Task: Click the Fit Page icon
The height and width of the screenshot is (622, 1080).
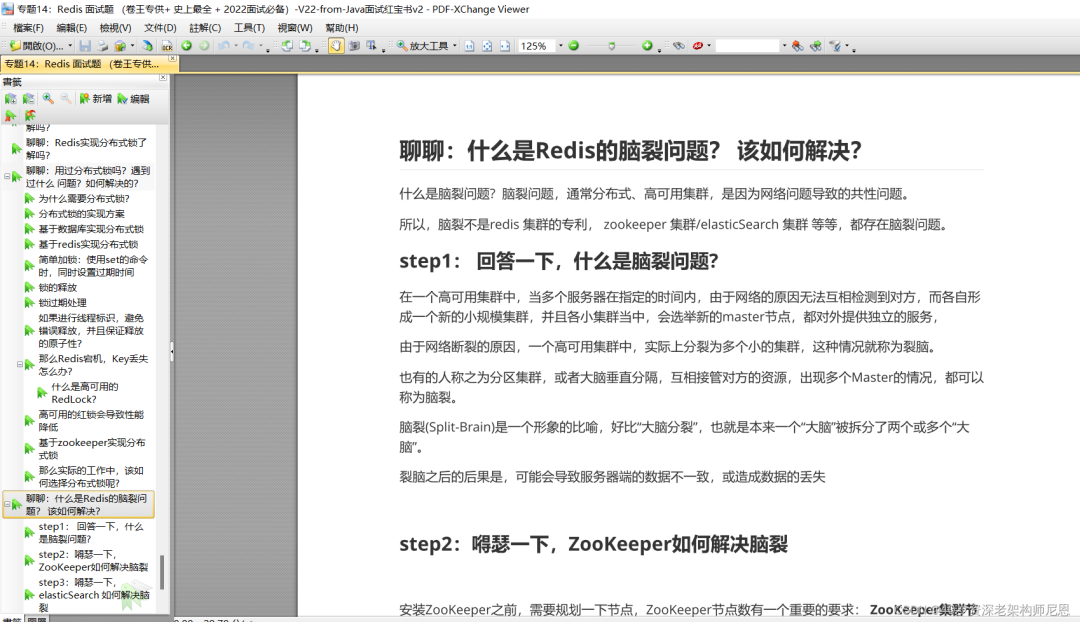Action: 487,46
